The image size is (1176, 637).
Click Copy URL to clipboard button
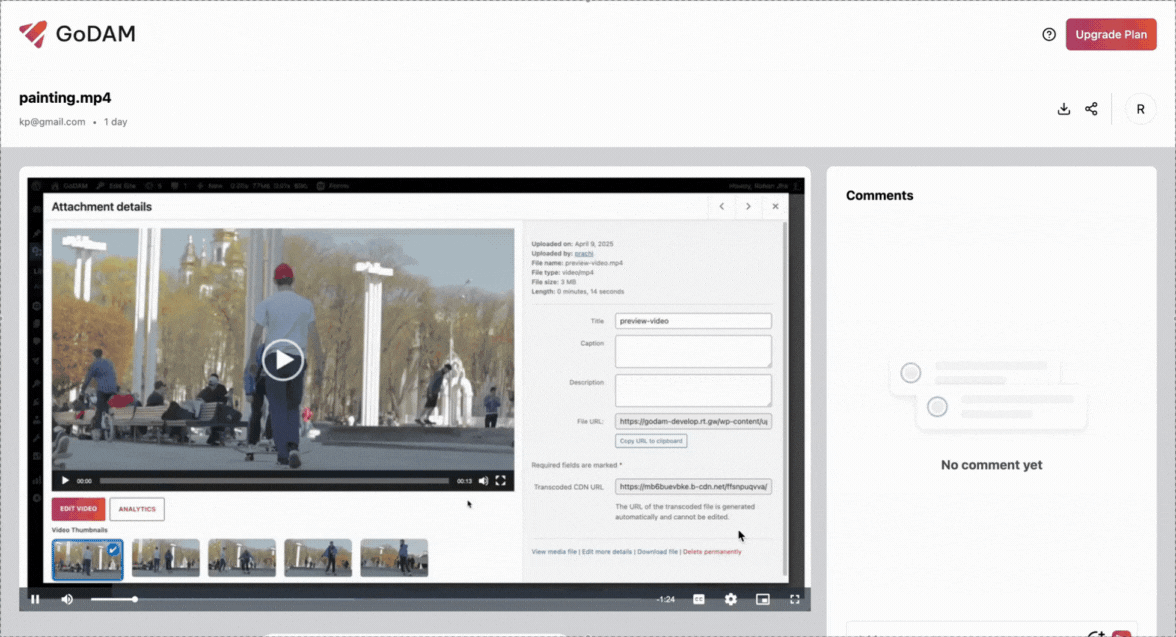[651, 441]
